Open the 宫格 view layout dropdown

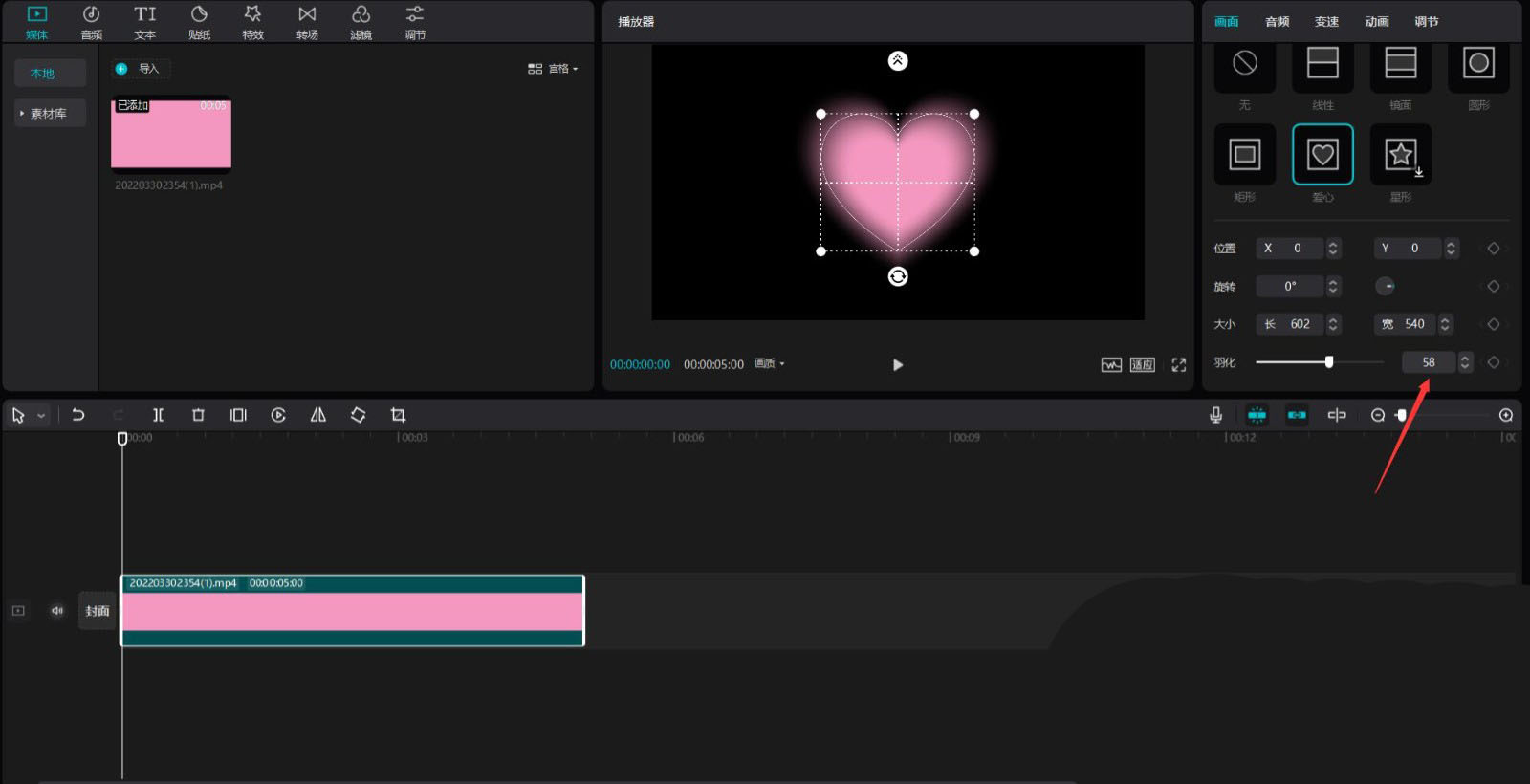click(553, 69)
